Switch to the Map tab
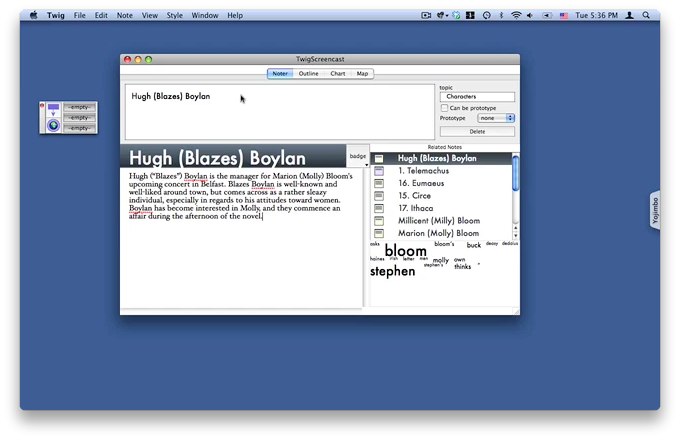680x440 pixels. click(x=362, y=74)
